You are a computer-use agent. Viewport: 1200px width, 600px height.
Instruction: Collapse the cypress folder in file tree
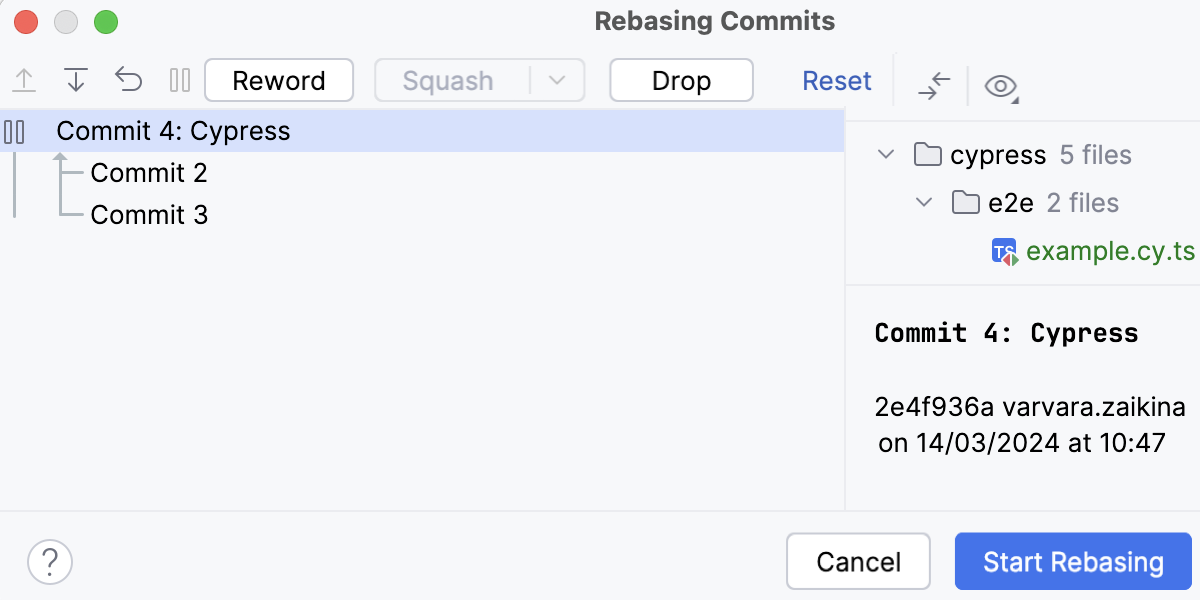(884, 154)
